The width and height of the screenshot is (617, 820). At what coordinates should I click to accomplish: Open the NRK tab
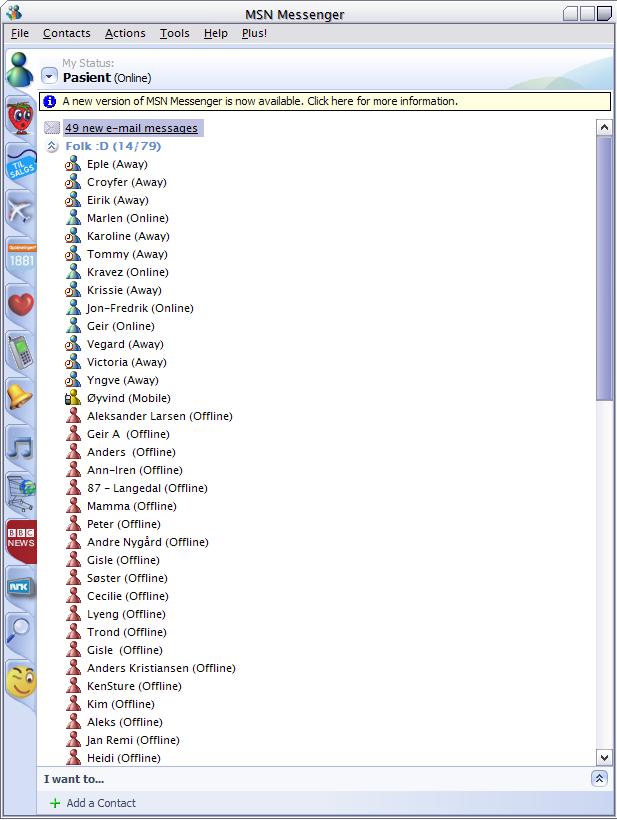21,586
